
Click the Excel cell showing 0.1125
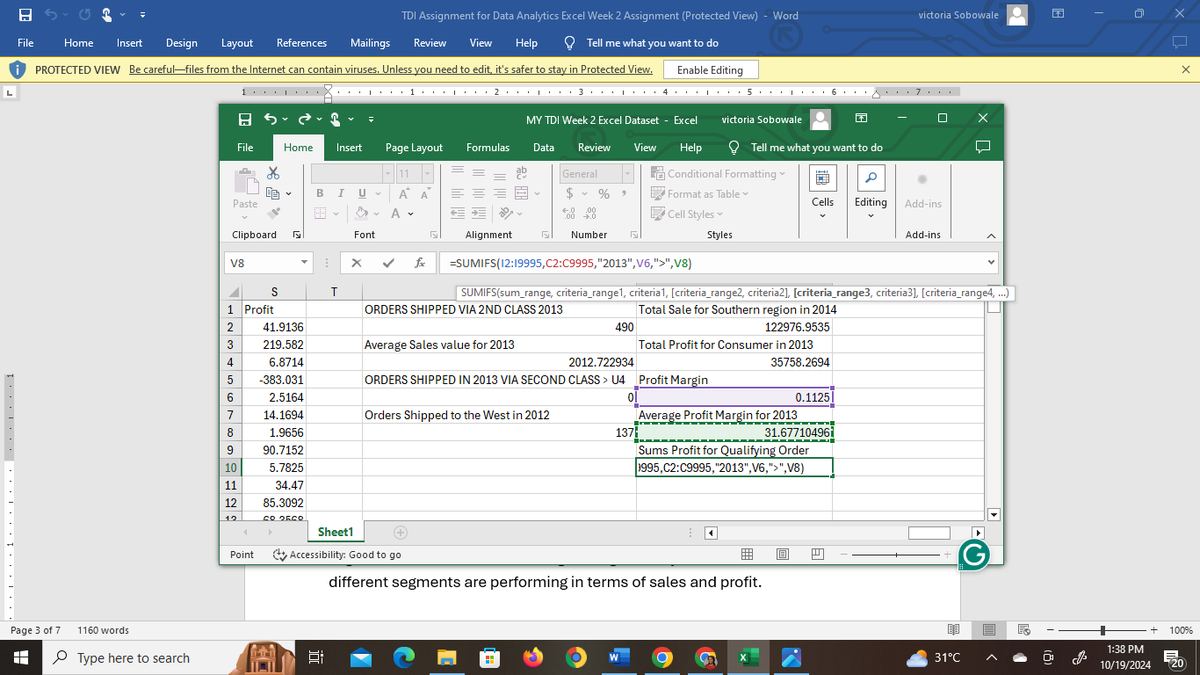pos(735,397)
